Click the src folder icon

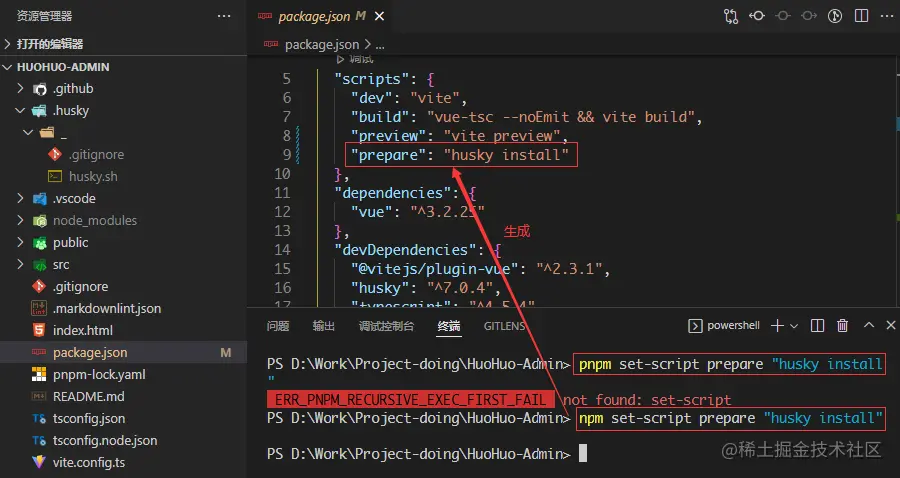point(40,265)
